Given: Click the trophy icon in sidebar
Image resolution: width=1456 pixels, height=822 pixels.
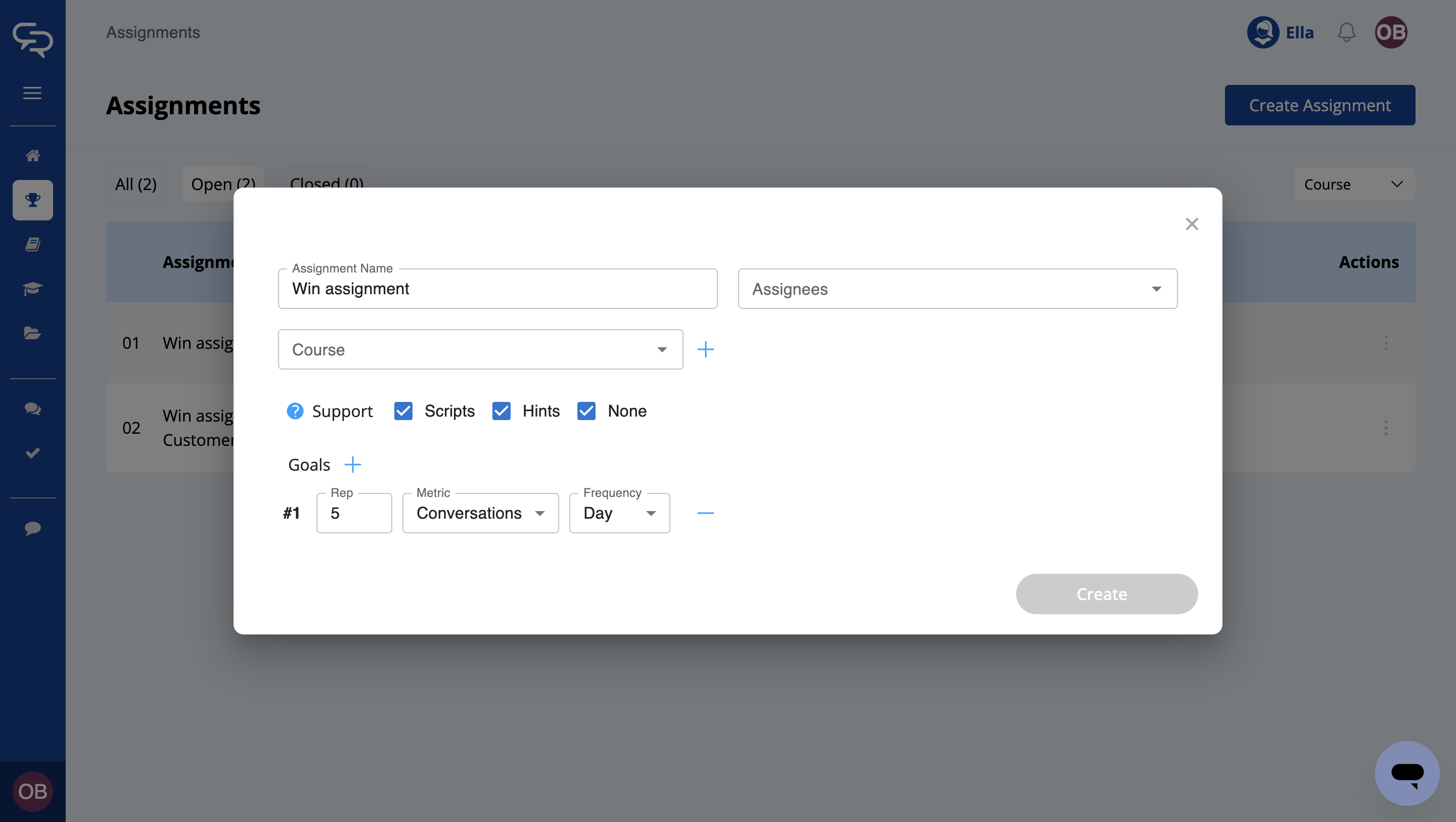Looking at the screenshot, I should pos(33,200).
